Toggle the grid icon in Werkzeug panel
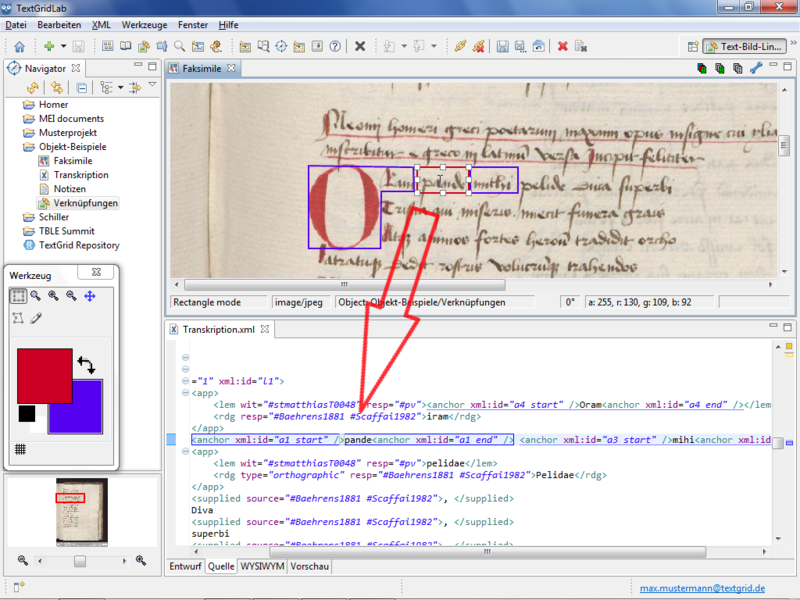The height and width of the screenshot is (600, 800). (x=19, y=449)
